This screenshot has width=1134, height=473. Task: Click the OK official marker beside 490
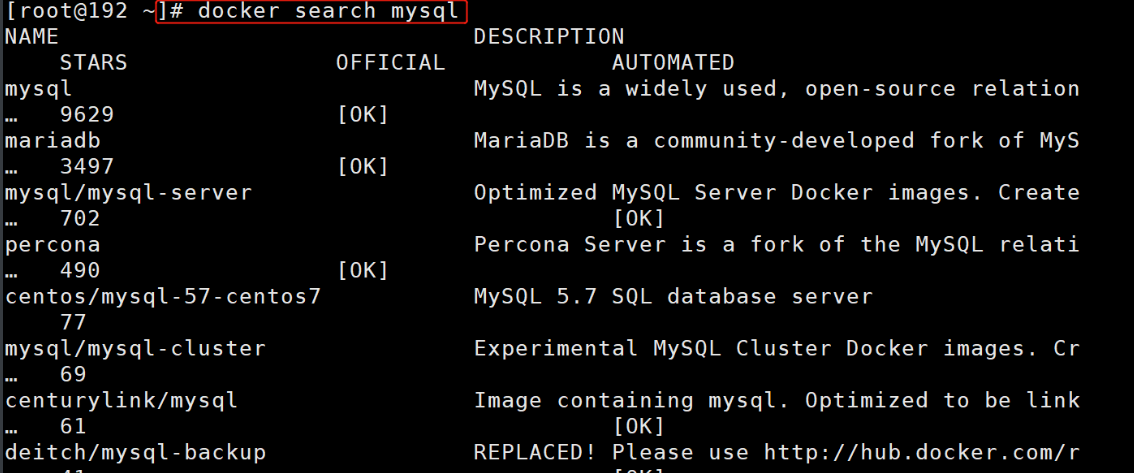[x=362, y=271]
